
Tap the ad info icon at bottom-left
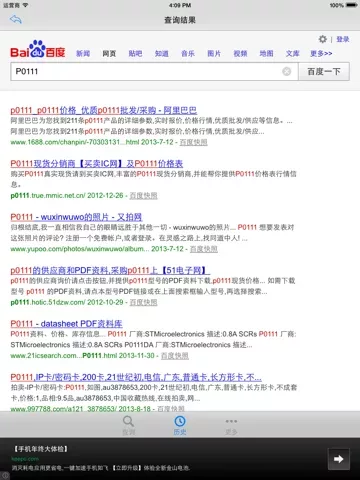click(x=4, y=475)
